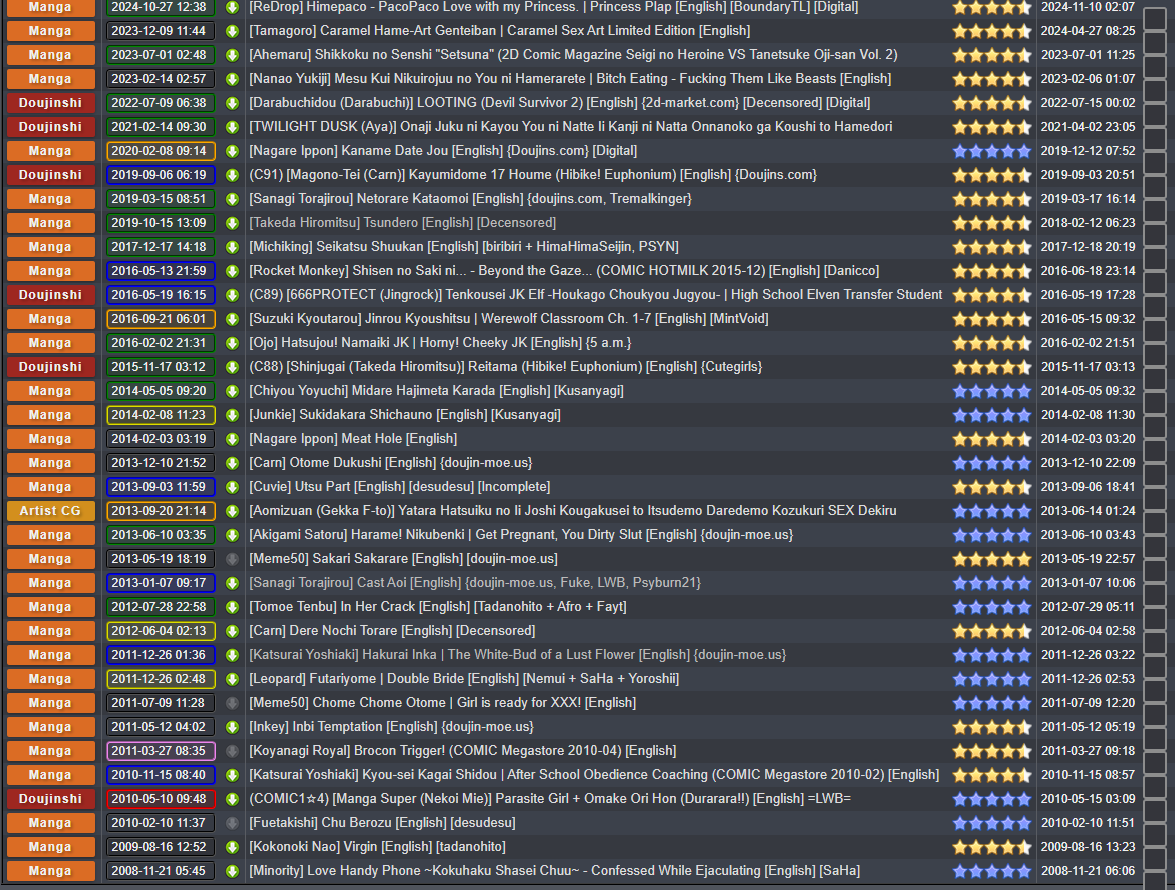Viewport: 1175px width, 890px height.
Task: Click the download arrow for the 2013-09-03 11:59 entry
Action: click(232, 487)
